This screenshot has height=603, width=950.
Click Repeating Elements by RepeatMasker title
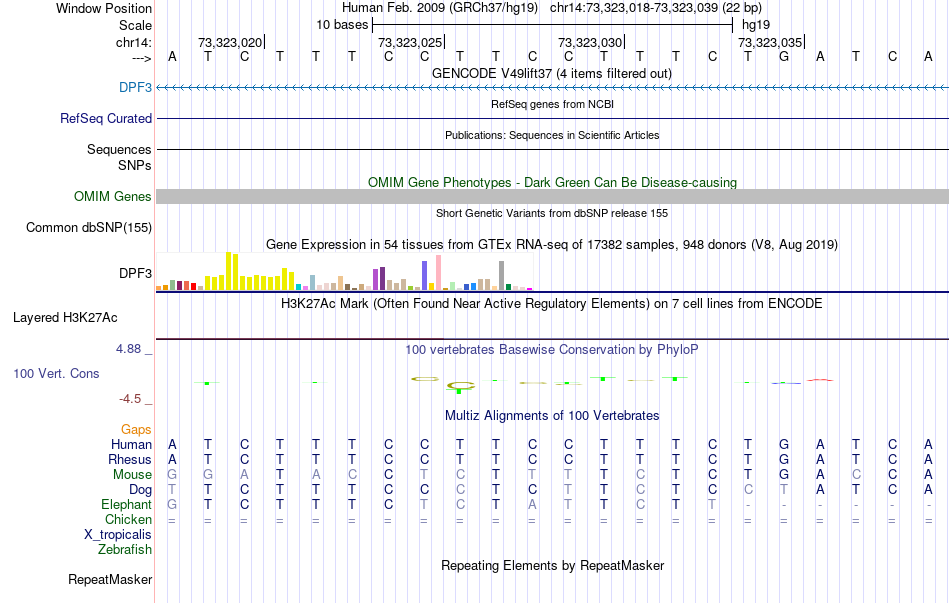pyautogui.click(x=552, y=565)
